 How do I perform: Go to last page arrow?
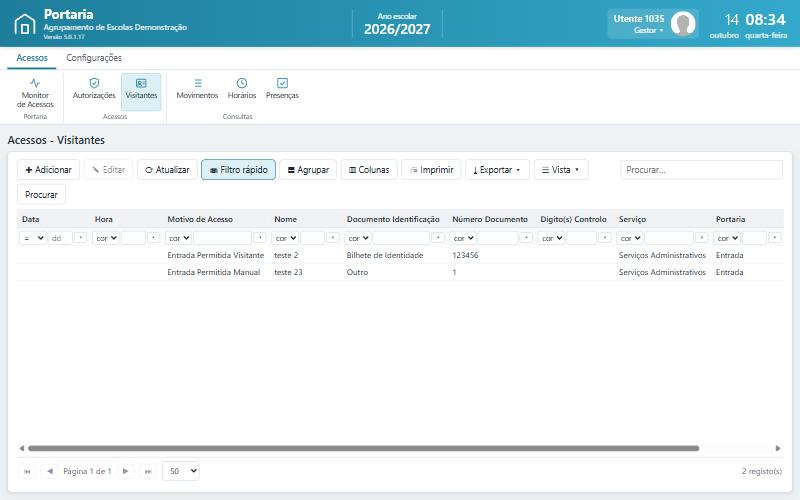[x=148, y=471]
